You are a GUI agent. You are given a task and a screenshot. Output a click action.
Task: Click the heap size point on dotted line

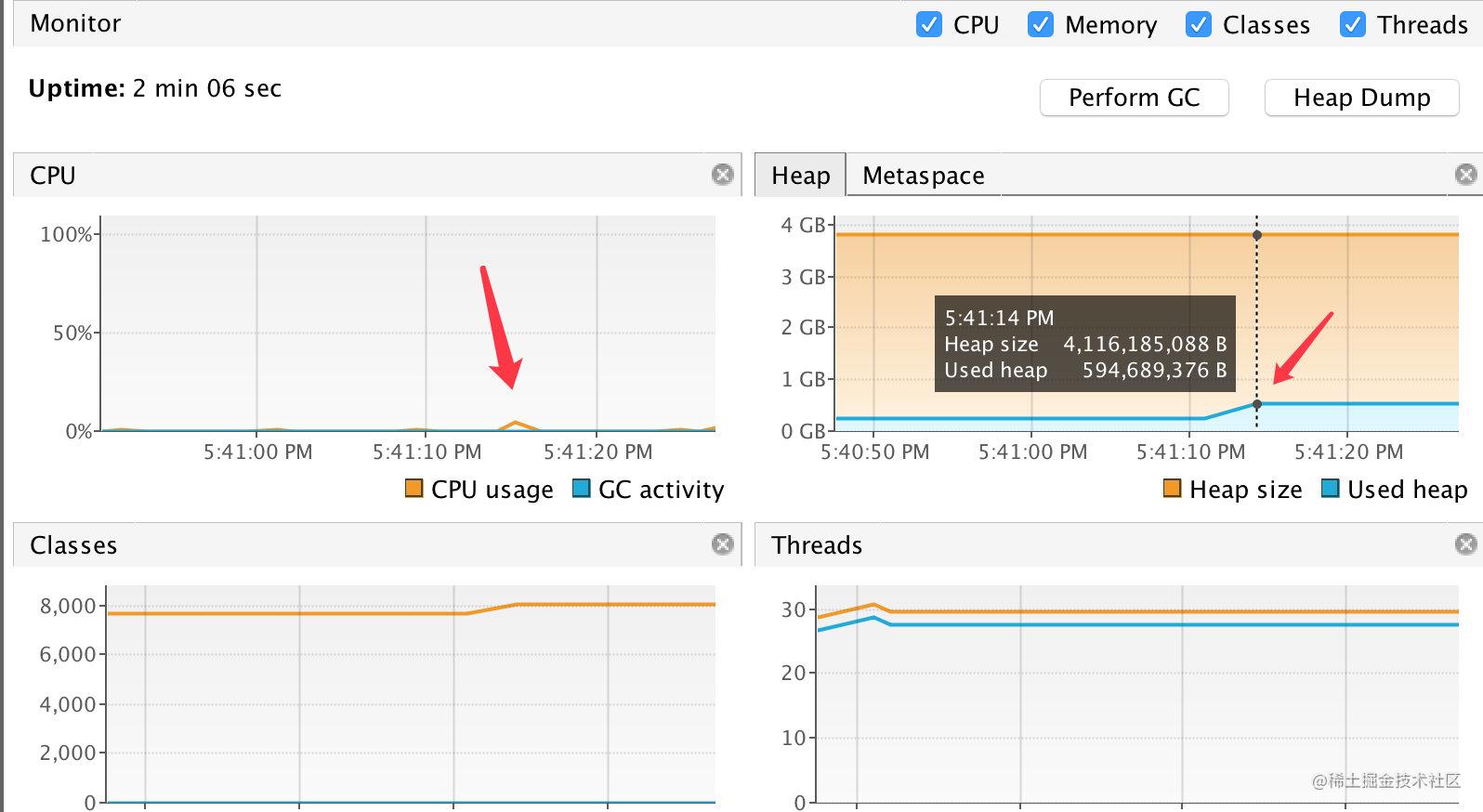point(1257,235)
